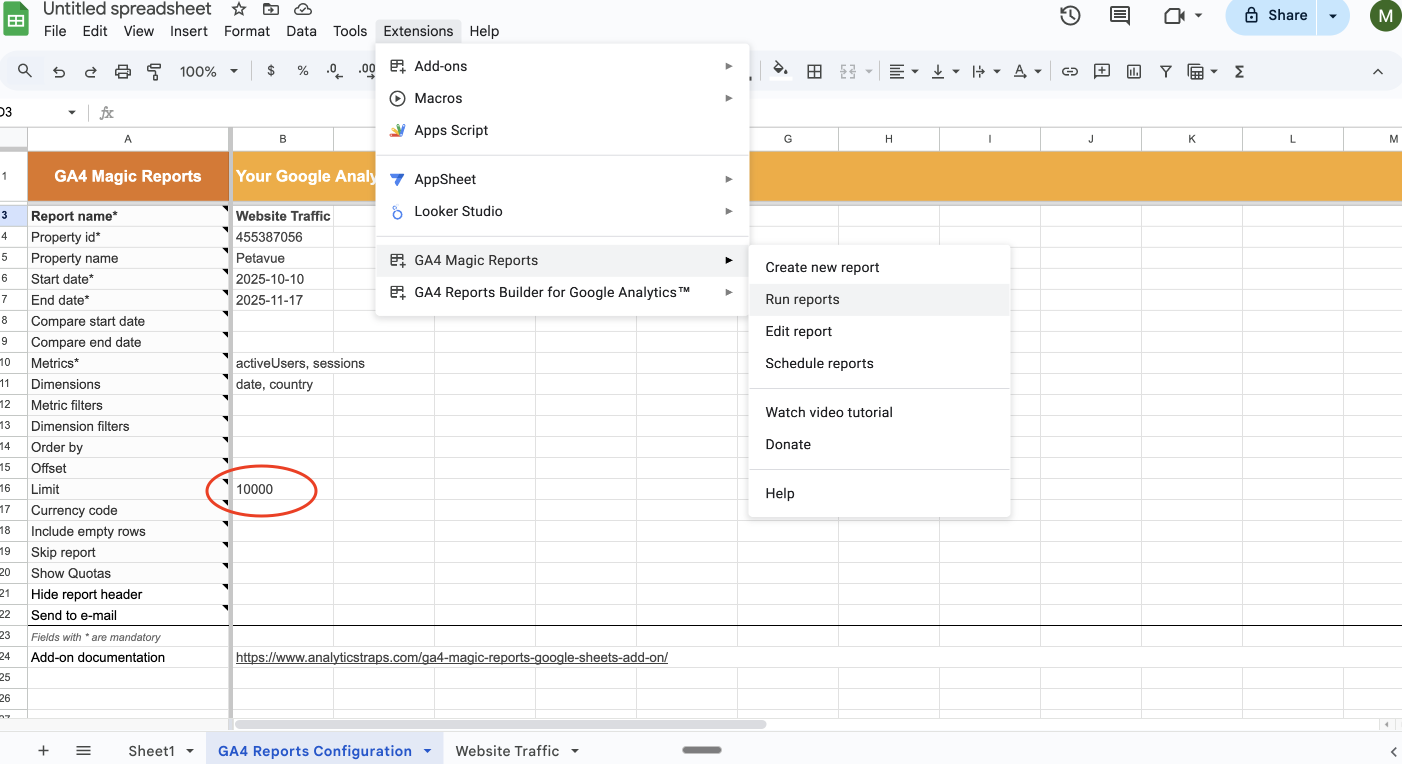1402x764 pixels.
Task: Show the all sheets list
Action: (84, 750)
